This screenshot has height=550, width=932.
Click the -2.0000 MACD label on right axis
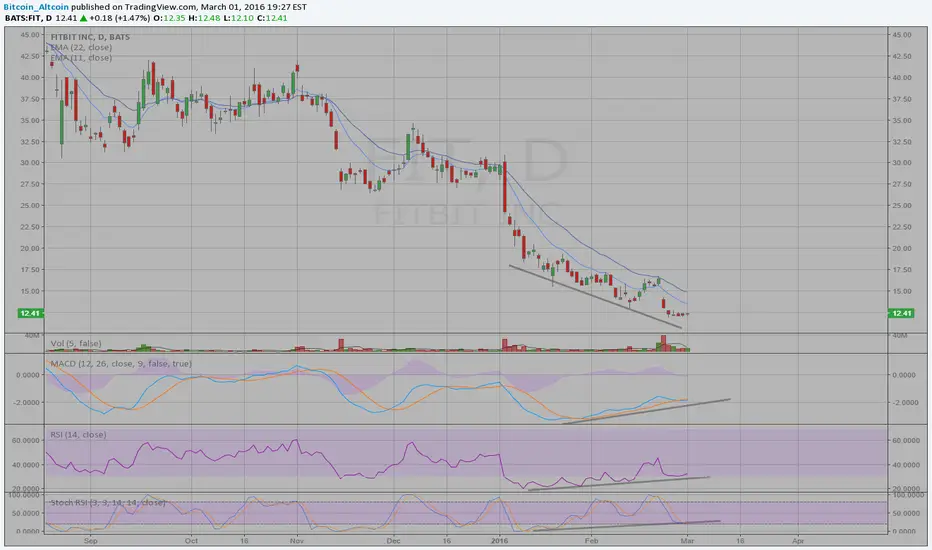pyautogui.click(x=903, y=403)
